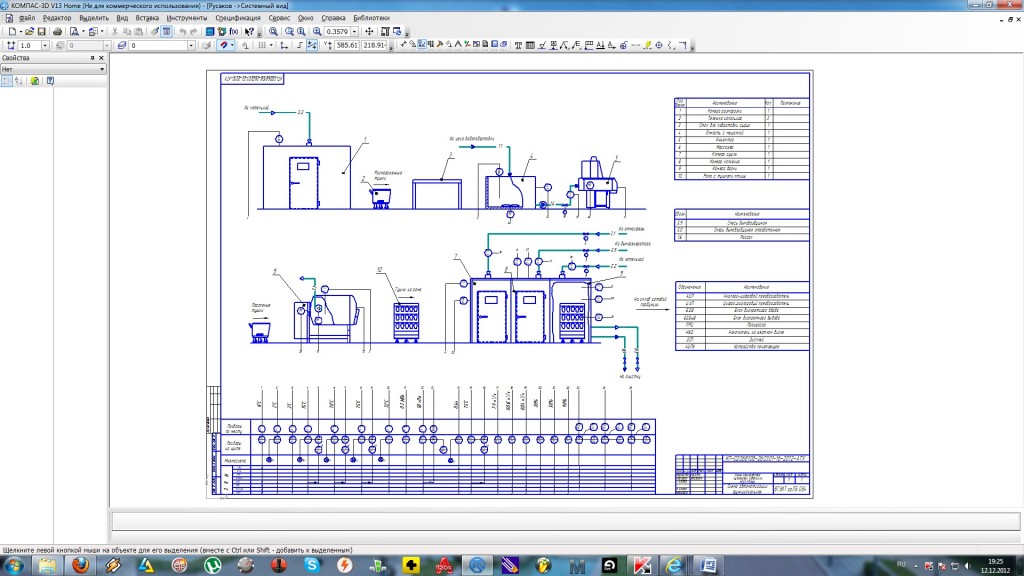Click the refresh view icon

point(397,31)
